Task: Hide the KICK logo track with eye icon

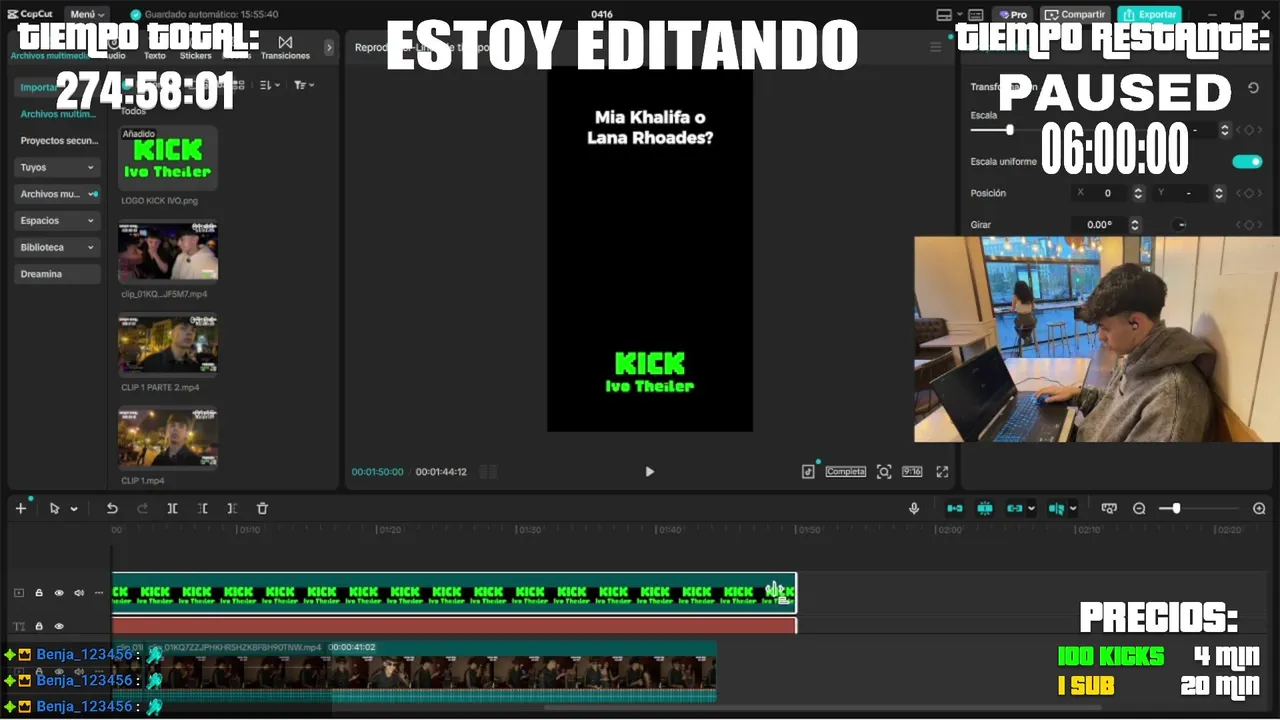Action: [x=58, y=593]
